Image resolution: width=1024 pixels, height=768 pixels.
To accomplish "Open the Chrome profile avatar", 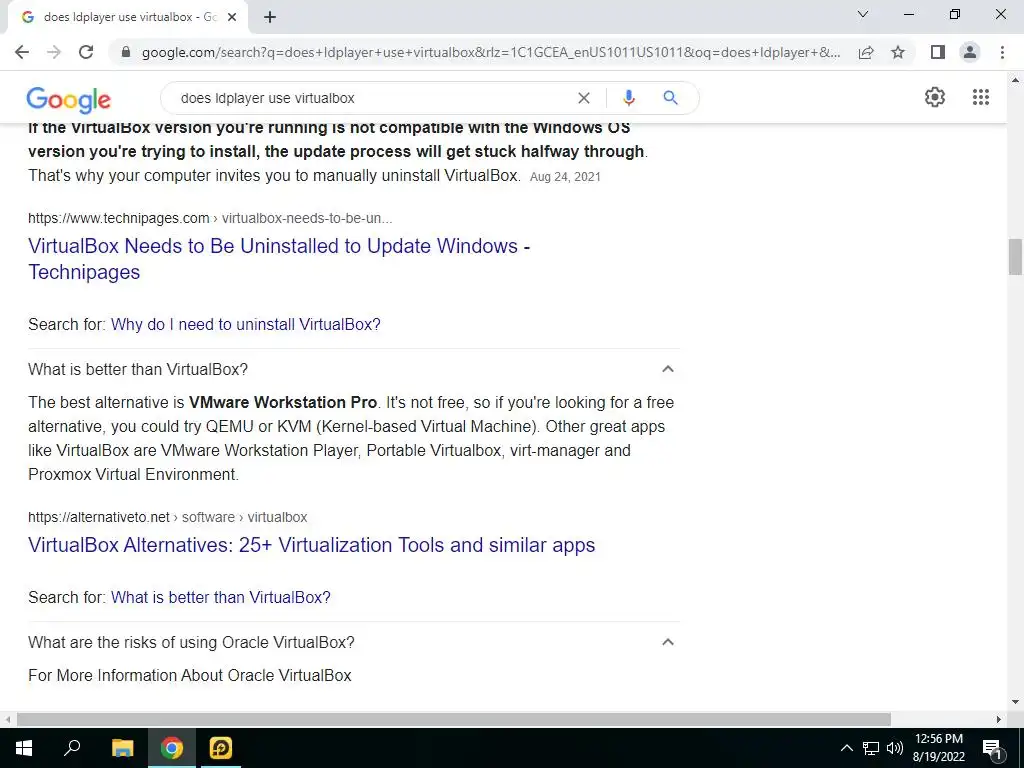I will coord(970,52).
